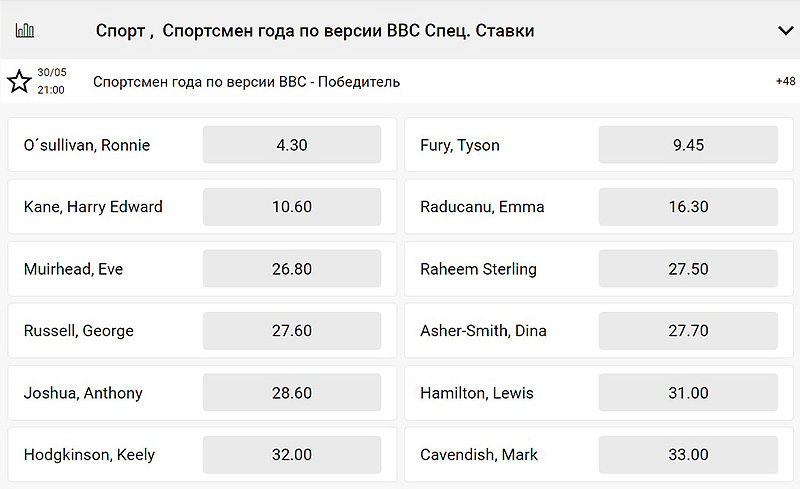Choose the Raducanu, Emma odds 16.30
The height and width of the screenshot is (489, 800).
(688, 207)
